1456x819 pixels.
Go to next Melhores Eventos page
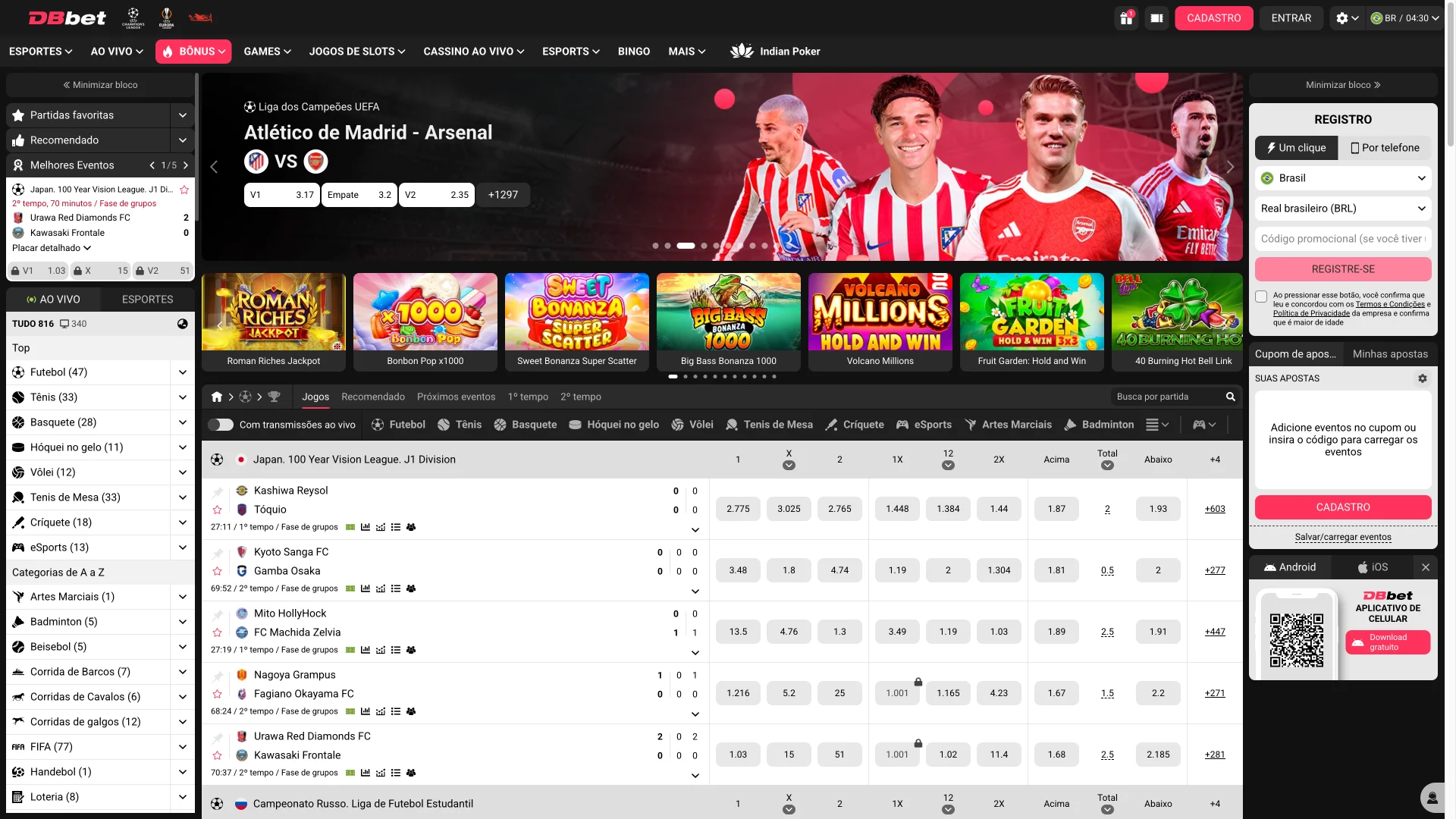[186, 165]
